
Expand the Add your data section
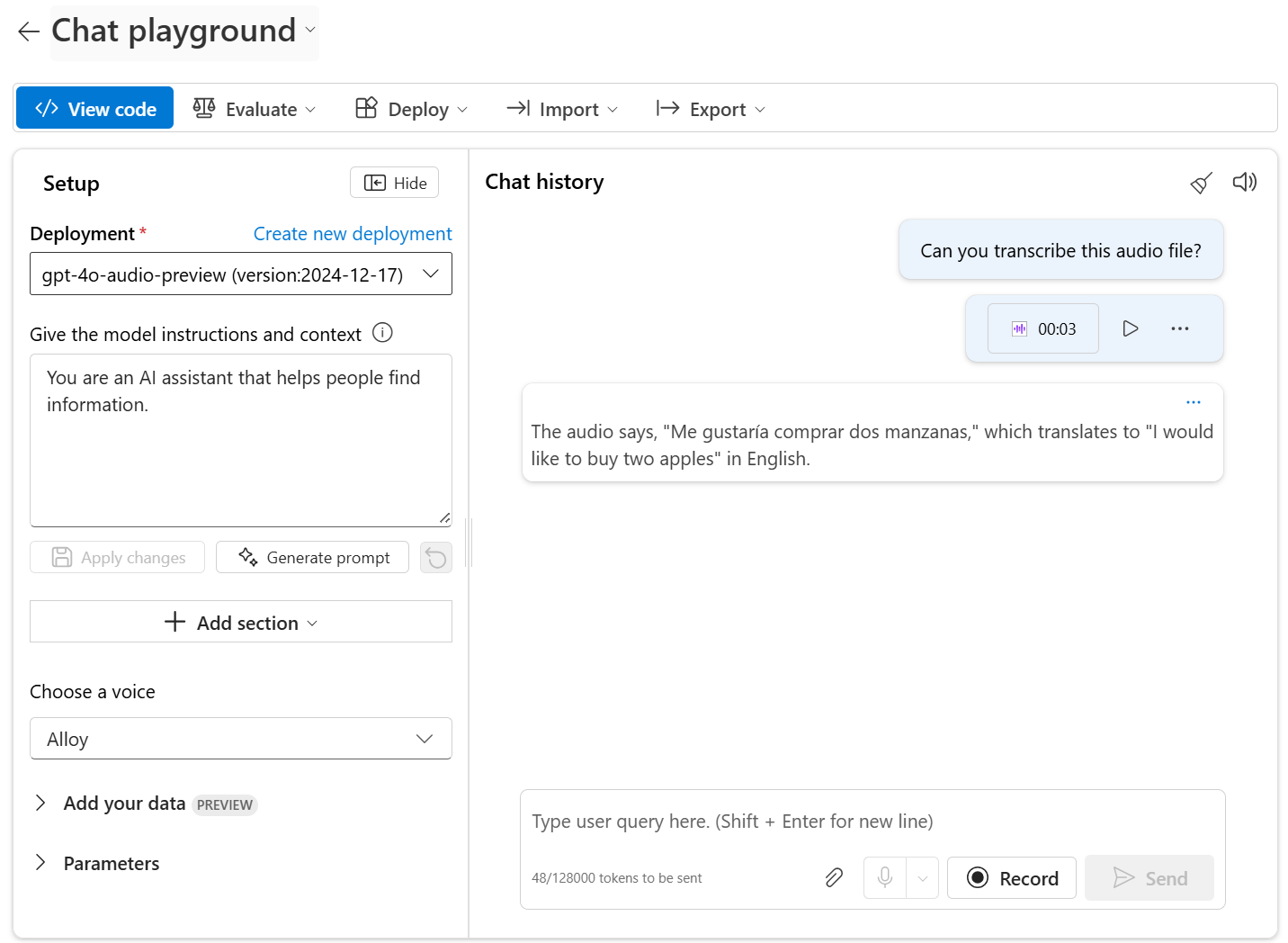pos(40,804)
